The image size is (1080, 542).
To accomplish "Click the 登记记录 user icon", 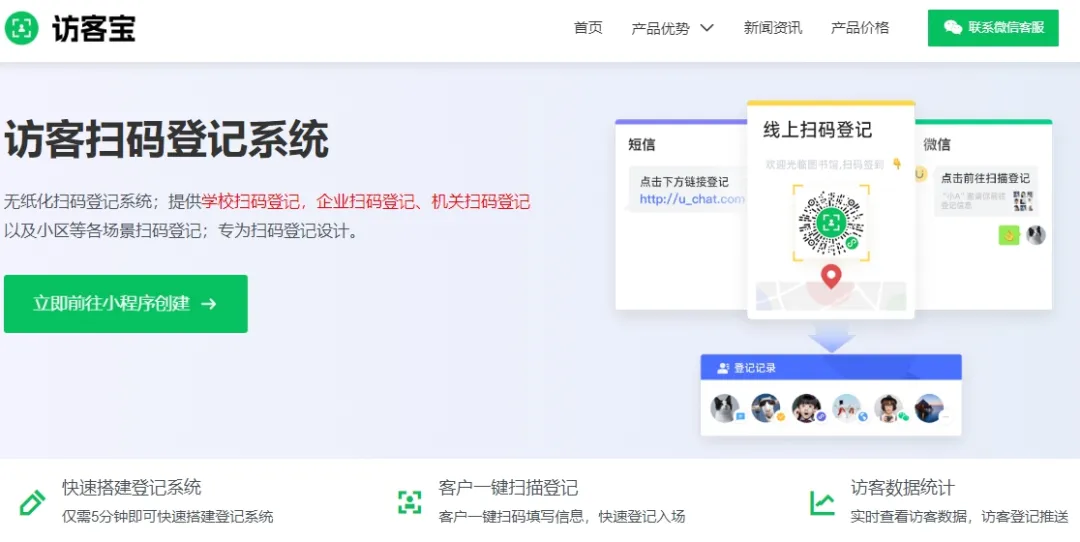I will click(x=723, y=368).
